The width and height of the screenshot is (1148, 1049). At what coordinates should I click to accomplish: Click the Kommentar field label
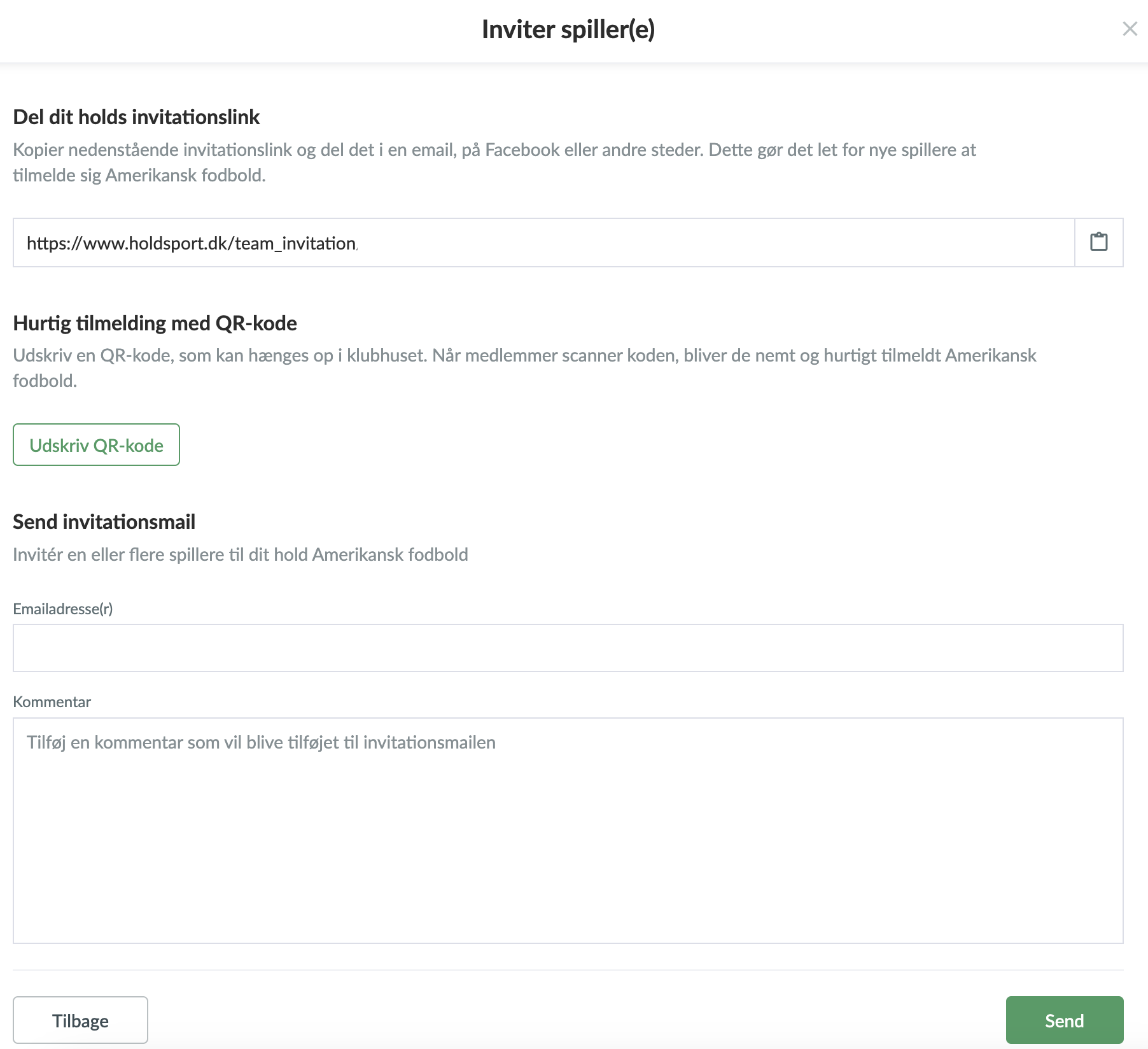[52, 701]
